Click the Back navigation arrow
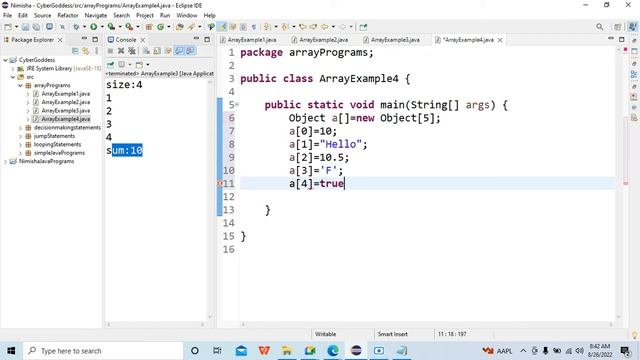 pyautogui.click(x=324, y=27)
